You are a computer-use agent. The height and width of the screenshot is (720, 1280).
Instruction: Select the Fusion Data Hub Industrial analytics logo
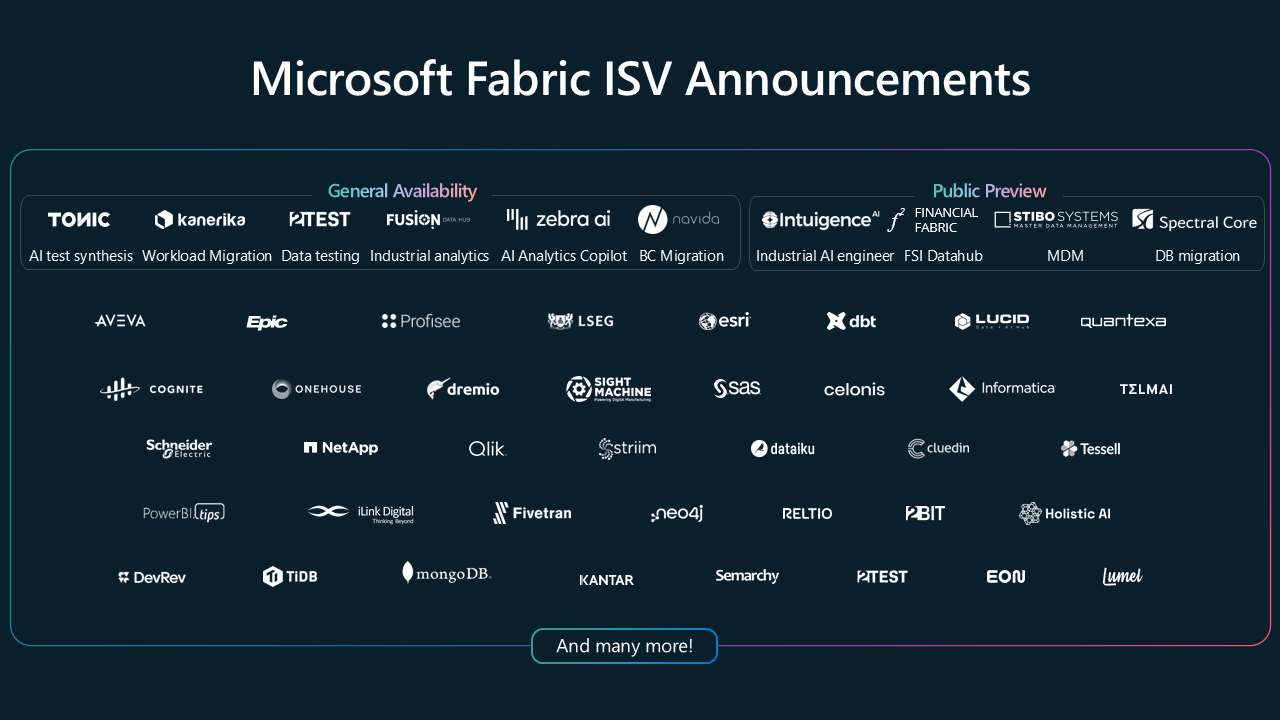(x=428, y=219)
